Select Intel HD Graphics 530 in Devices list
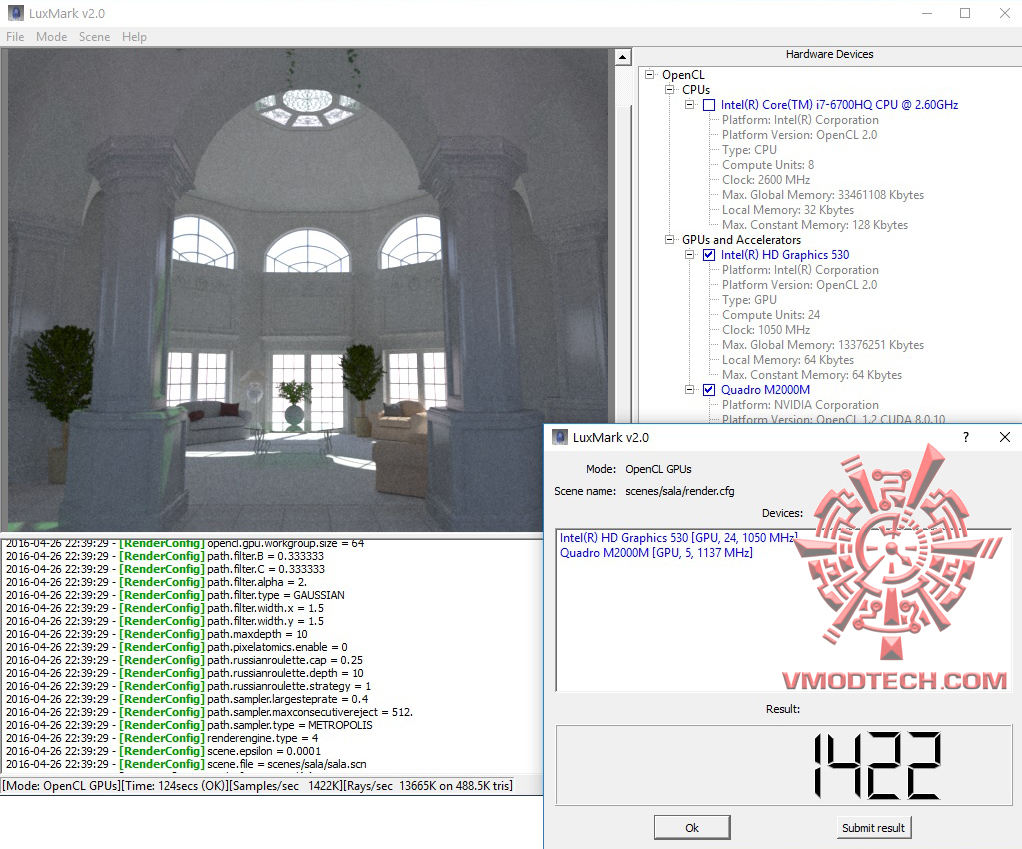This screenshot has width=1022, height=849. [x=679, y=538]
